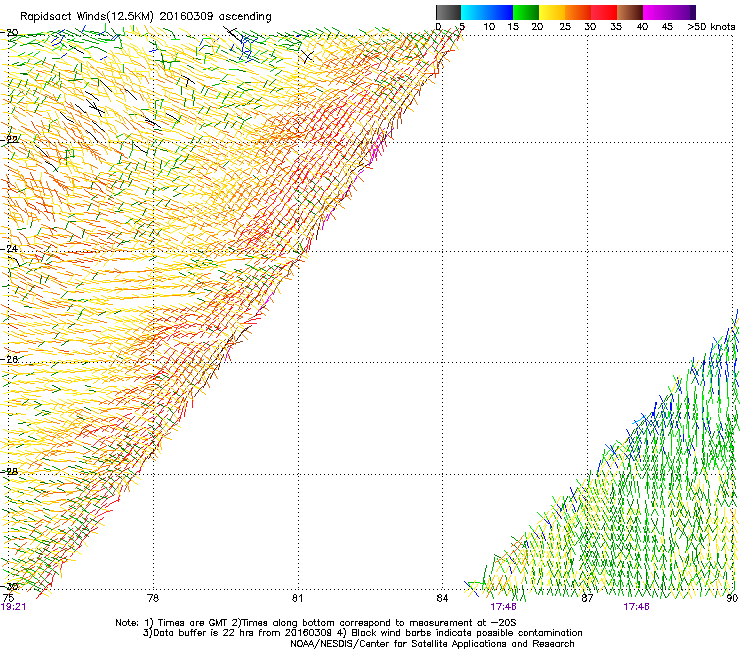Viewport: 740px width, 650px height.
Task: Click the 17:46 time label near longitude 87
Action: [636, 607]
